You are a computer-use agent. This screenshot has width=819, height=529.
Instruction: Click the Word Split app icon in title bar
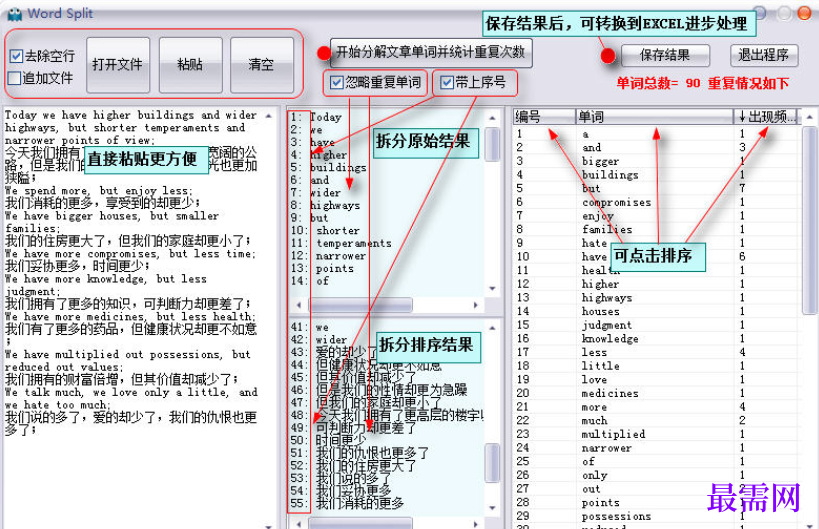point(14,14)
